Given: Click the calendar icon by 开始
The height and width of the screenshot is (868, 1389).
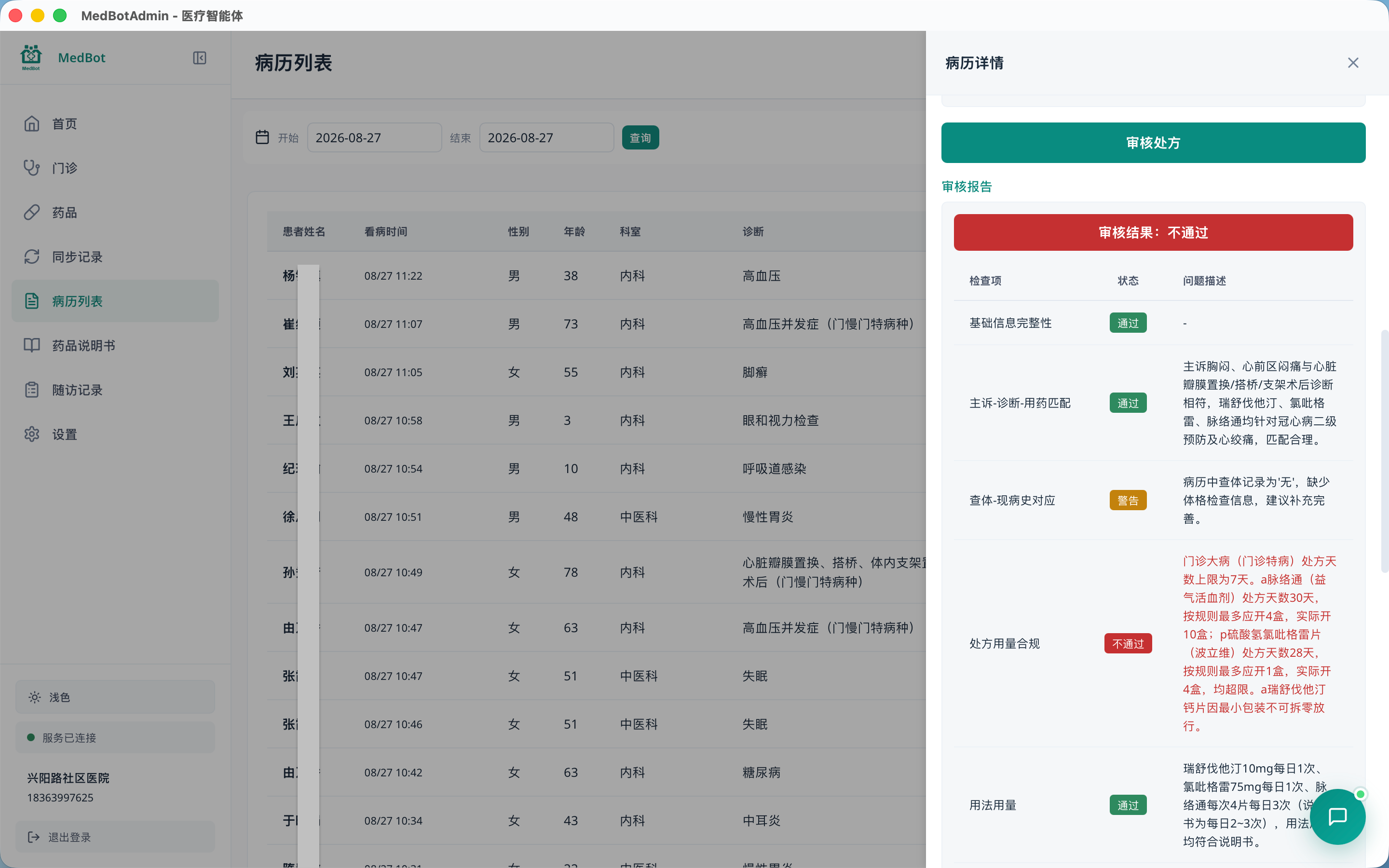Looking at the screenshot, I should (262, 137).
